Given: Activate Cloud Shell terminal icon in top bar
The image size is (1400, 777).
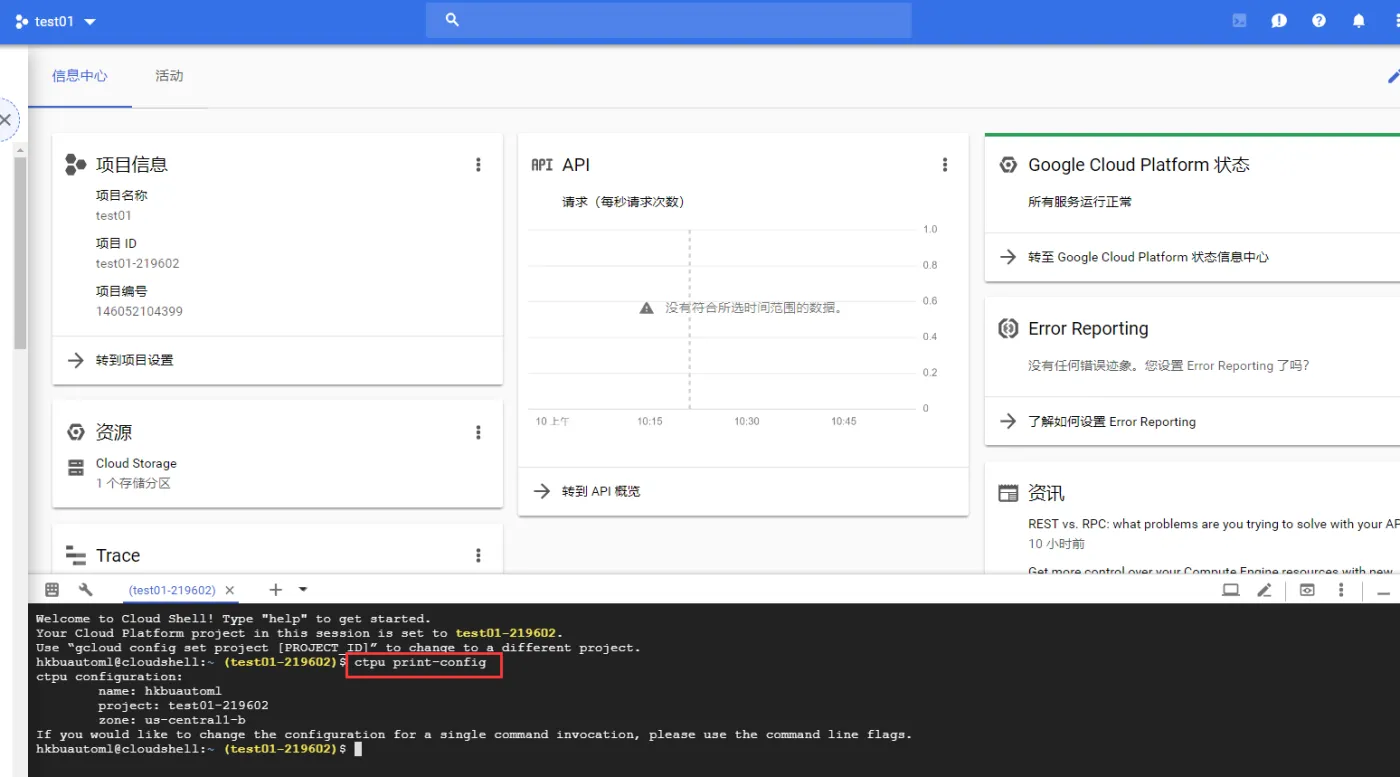Looking at the screenshot, I should [1239, 20].
